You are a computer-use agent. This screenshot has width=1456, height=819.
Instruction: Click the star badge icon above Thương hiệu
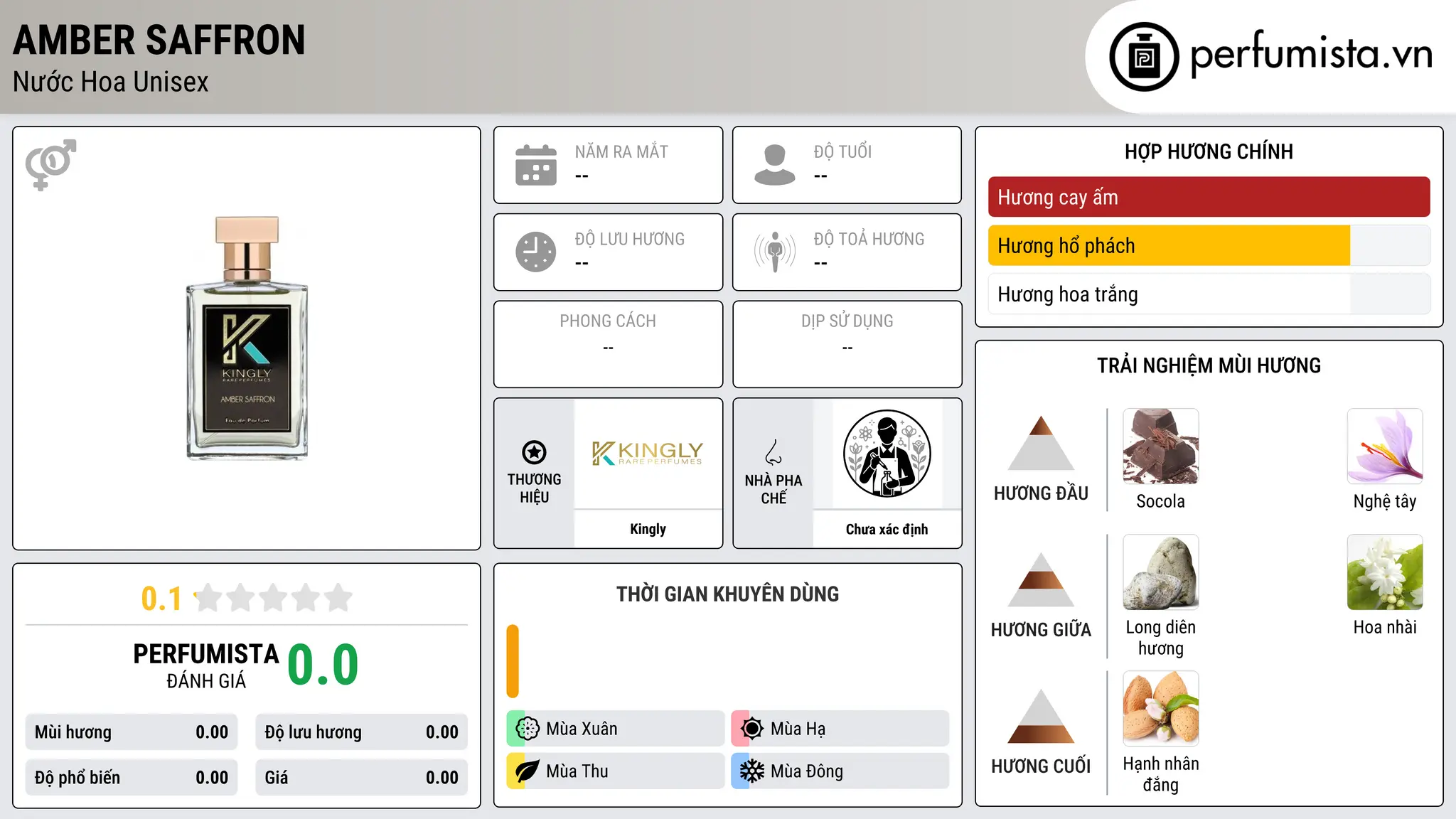click(x=534, y=451)
